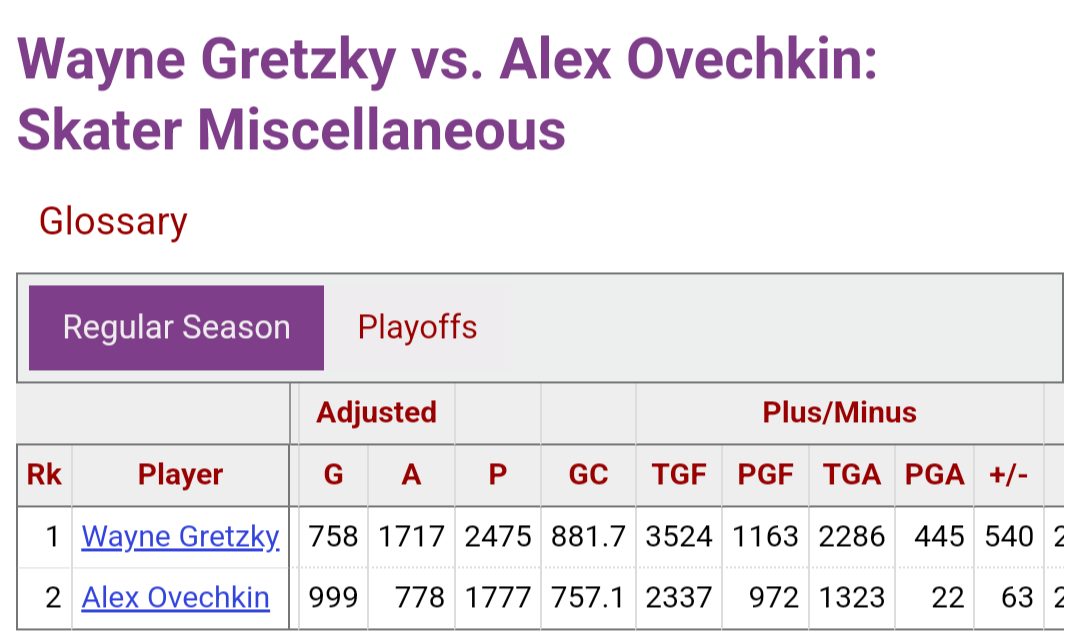Viewport: 1080px width, 639px height.
Task: Sort by +/- column header
Action: [1009, 475]
